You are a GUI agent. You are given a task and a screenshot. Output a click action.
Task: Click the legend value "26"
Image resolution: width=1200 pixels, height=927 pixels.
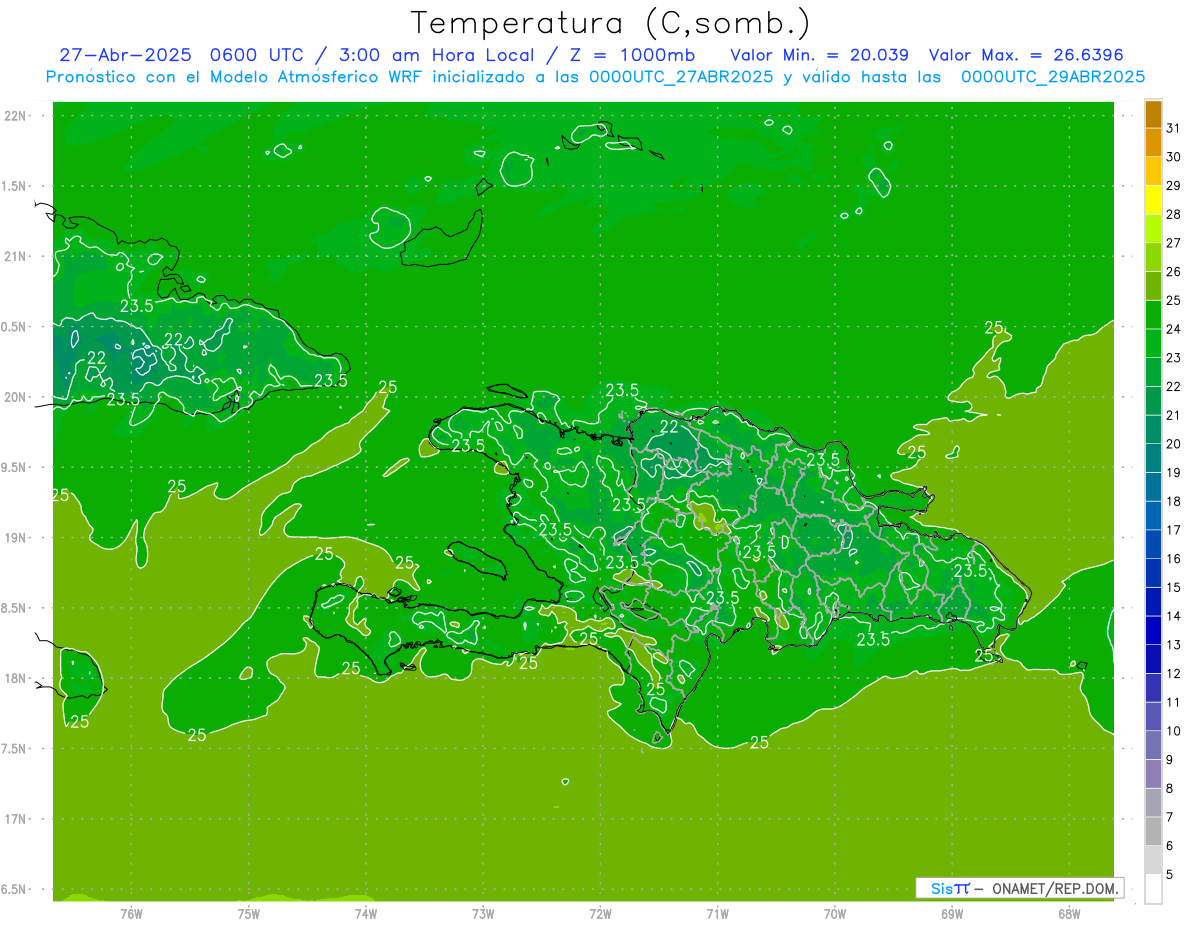[1173, 272]
